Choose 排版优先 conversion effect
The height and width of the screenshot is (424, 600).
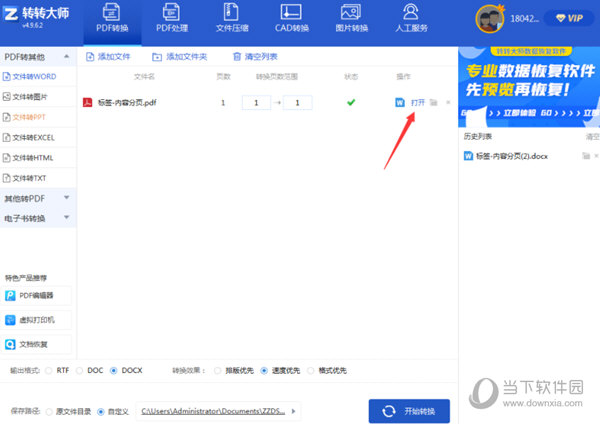click(x=217, y=370)
